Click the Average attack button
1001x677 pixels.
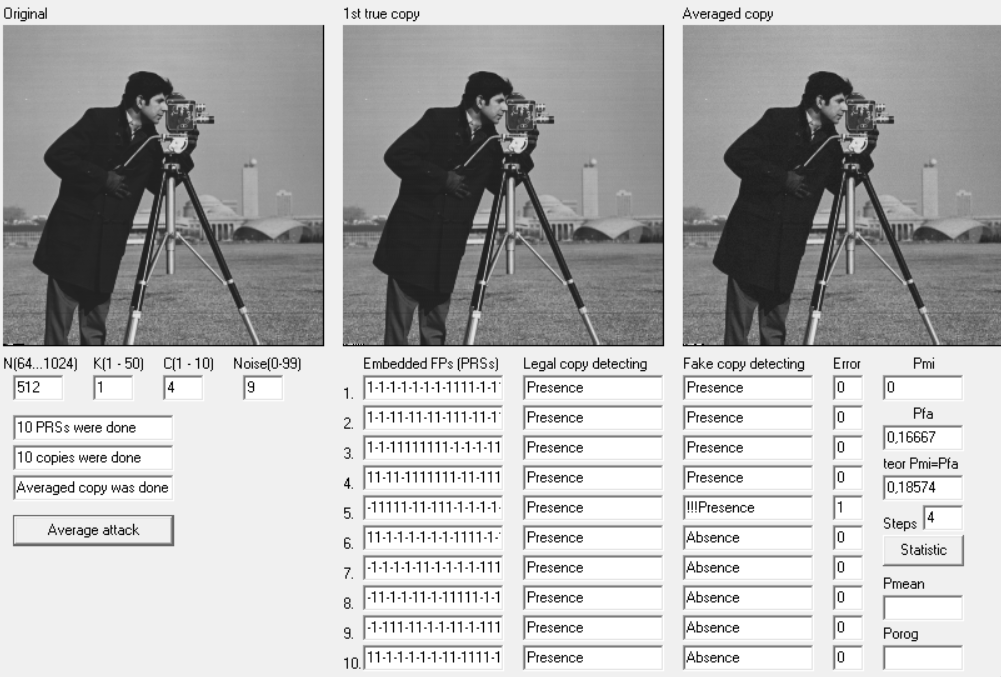click(x=93, y=530)
